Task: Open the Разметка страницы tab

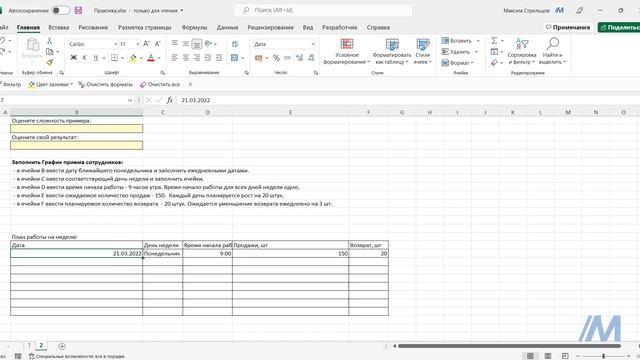Action: click(144, 27)
